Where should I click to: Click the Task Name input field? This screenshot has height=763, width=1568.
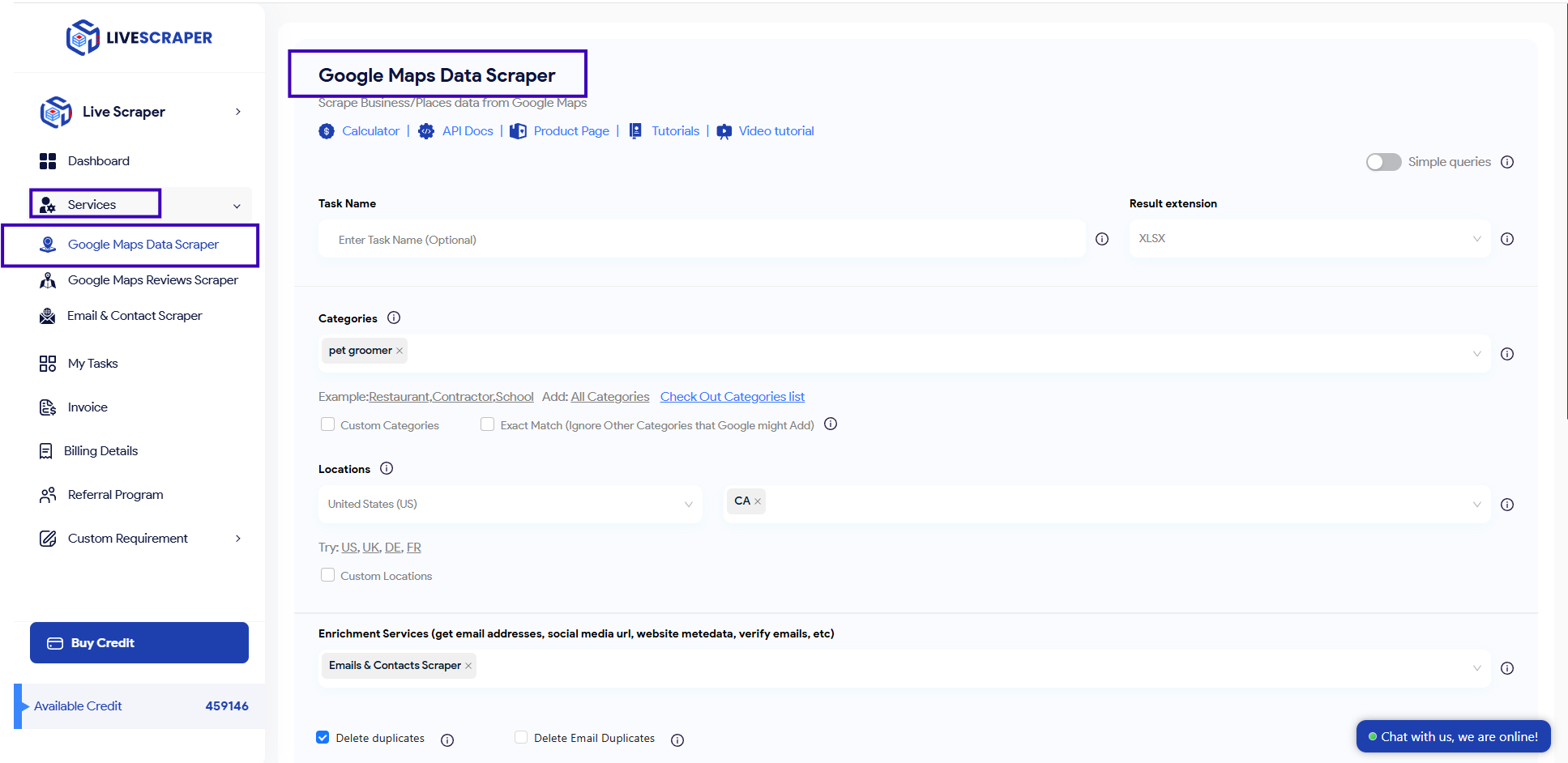[x=702, y=240]
